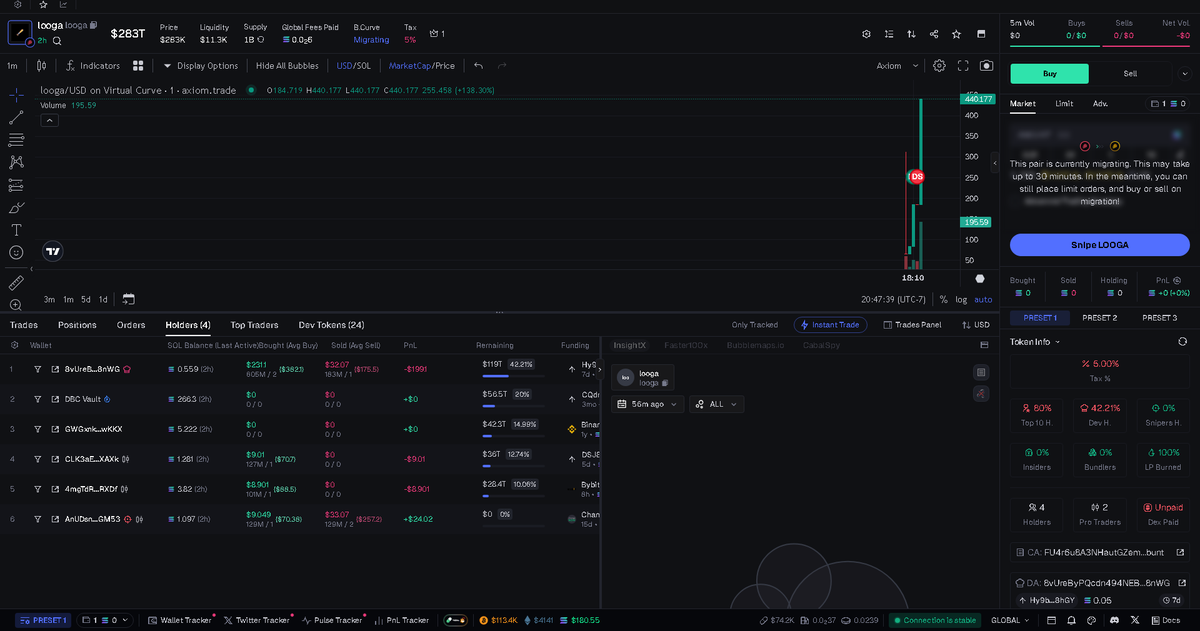Open Display Options dropdown
This screenshot has width=1200, height=631.
tap(201, 66)
